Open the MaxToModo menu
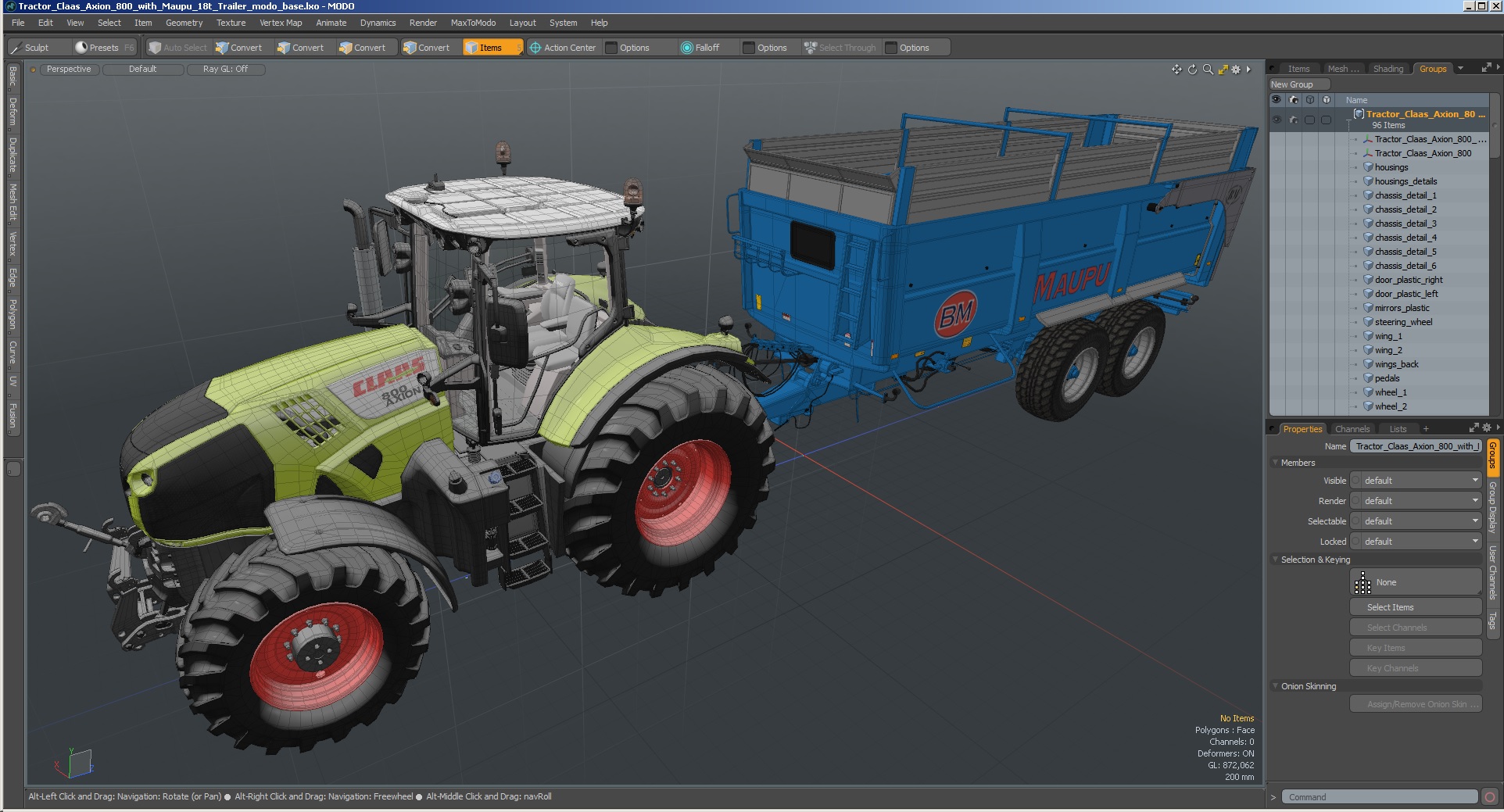The height and width of the screenshot is (812, 1504). [x=473, y=23]
